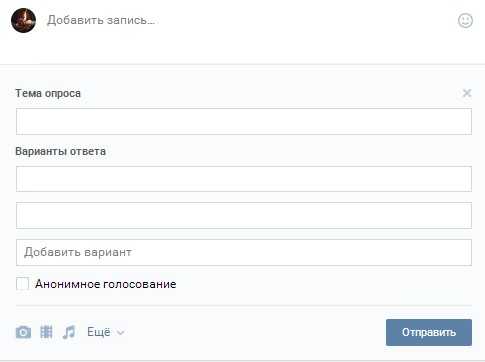The image size is (485, 362).
Task: Click the Добавить вариант field
Action: click(x=244, y=252)
